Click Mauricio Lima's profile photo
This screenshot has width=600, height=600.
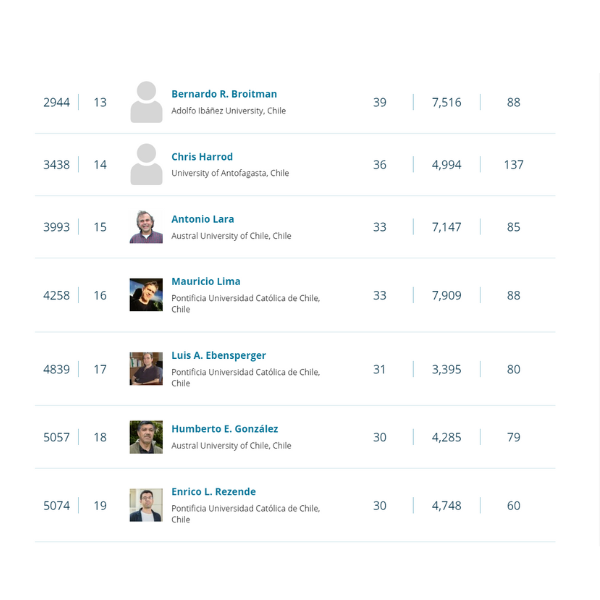coord(146,295)
